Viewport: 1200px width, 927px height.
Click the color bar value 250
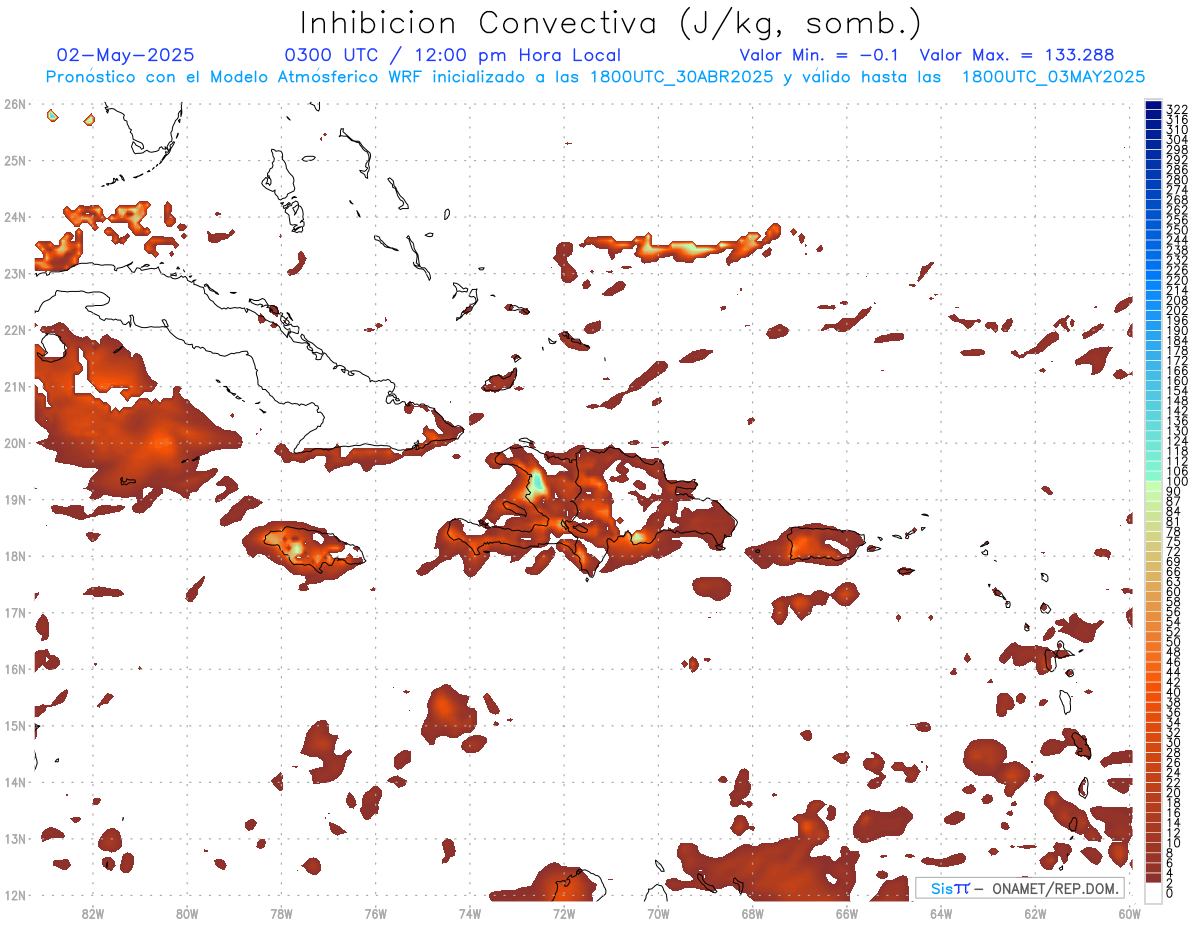(1177, 230)
